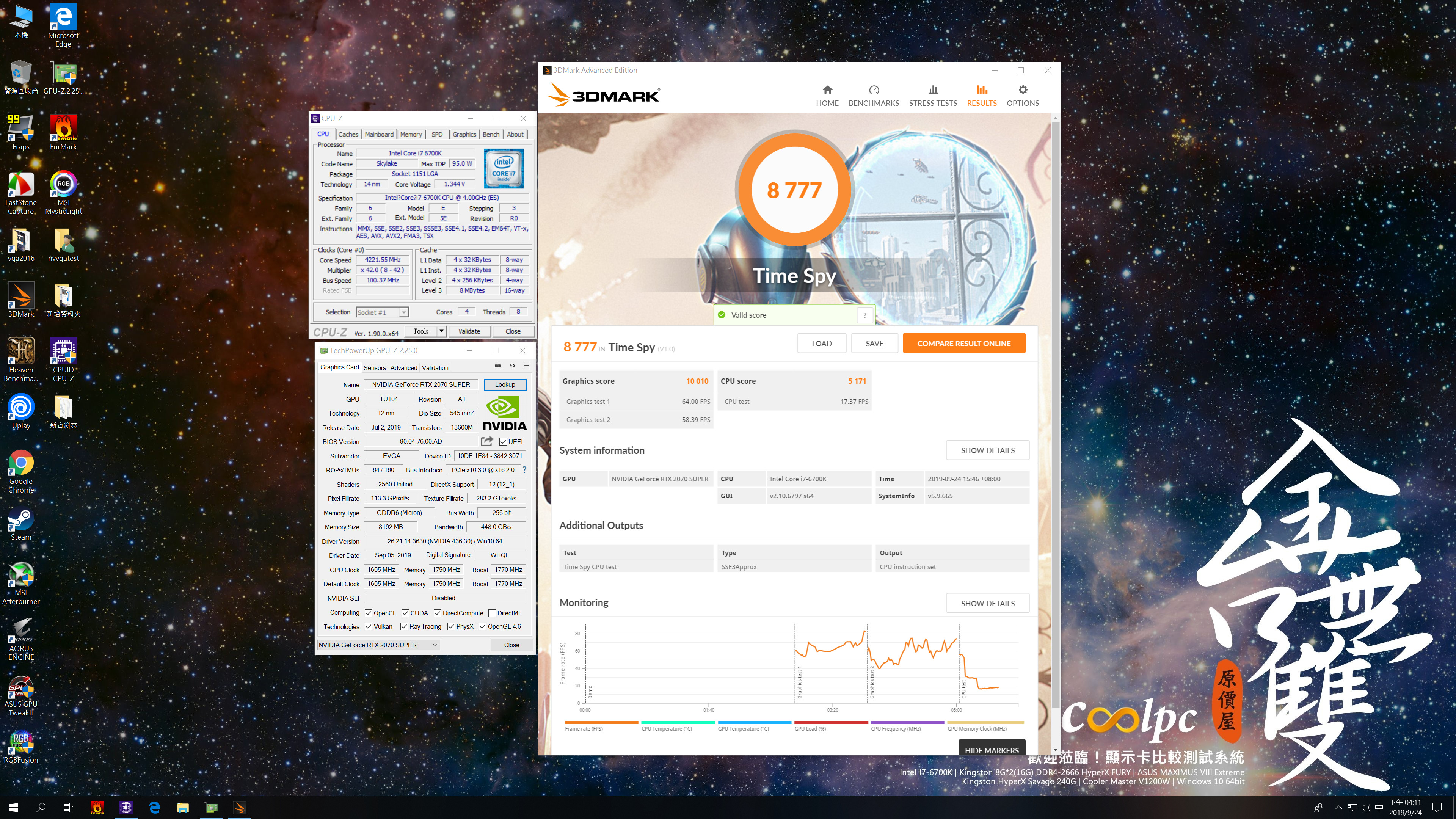Open AORUS ENGINE desktop icon
The width and height of the screenshot is (1456, 819).
click(21, 639)
